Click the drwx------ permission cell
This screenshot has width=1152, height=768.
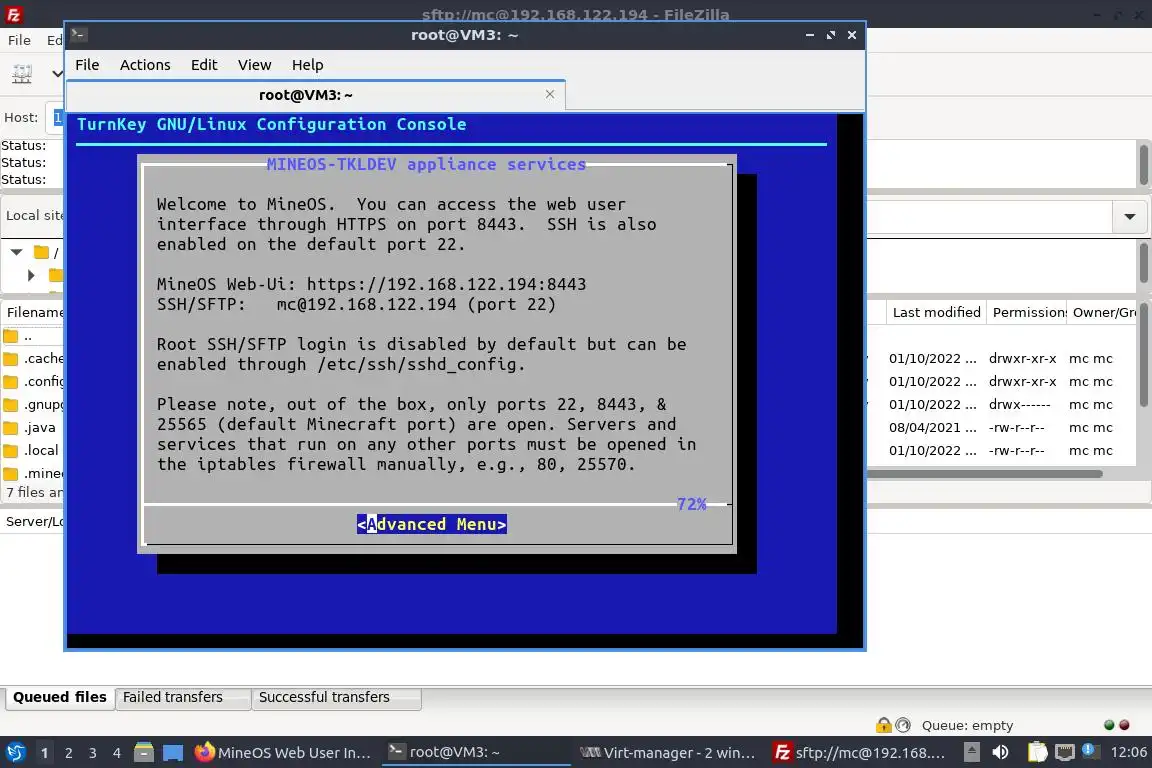pyautogui.click(x=1019, y=404)
